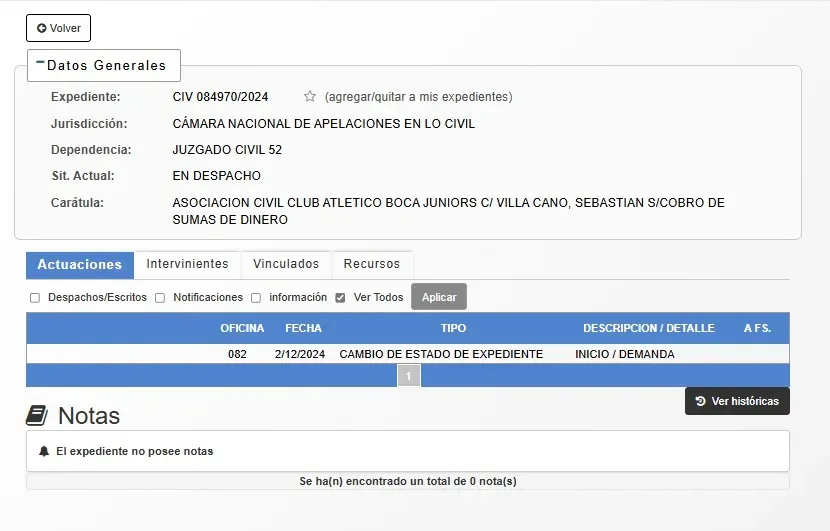Click the bell icon in the notes panel

[44, 451]
